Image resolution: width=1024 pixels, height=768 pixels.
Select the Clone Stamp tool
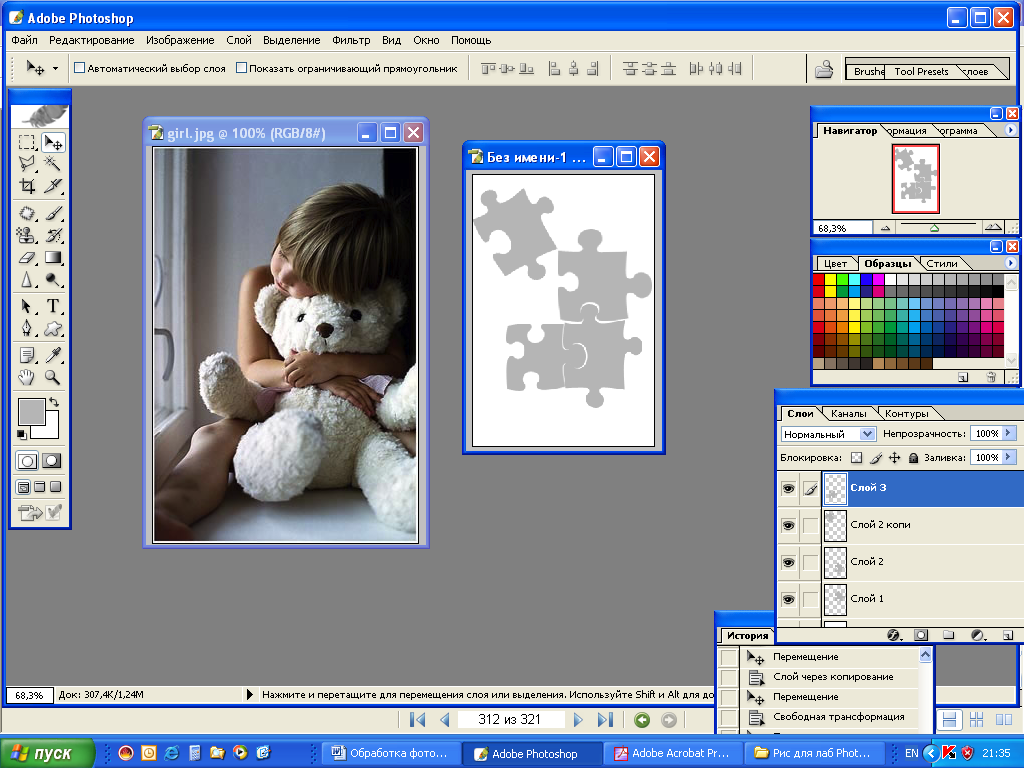tap(27, 235)
